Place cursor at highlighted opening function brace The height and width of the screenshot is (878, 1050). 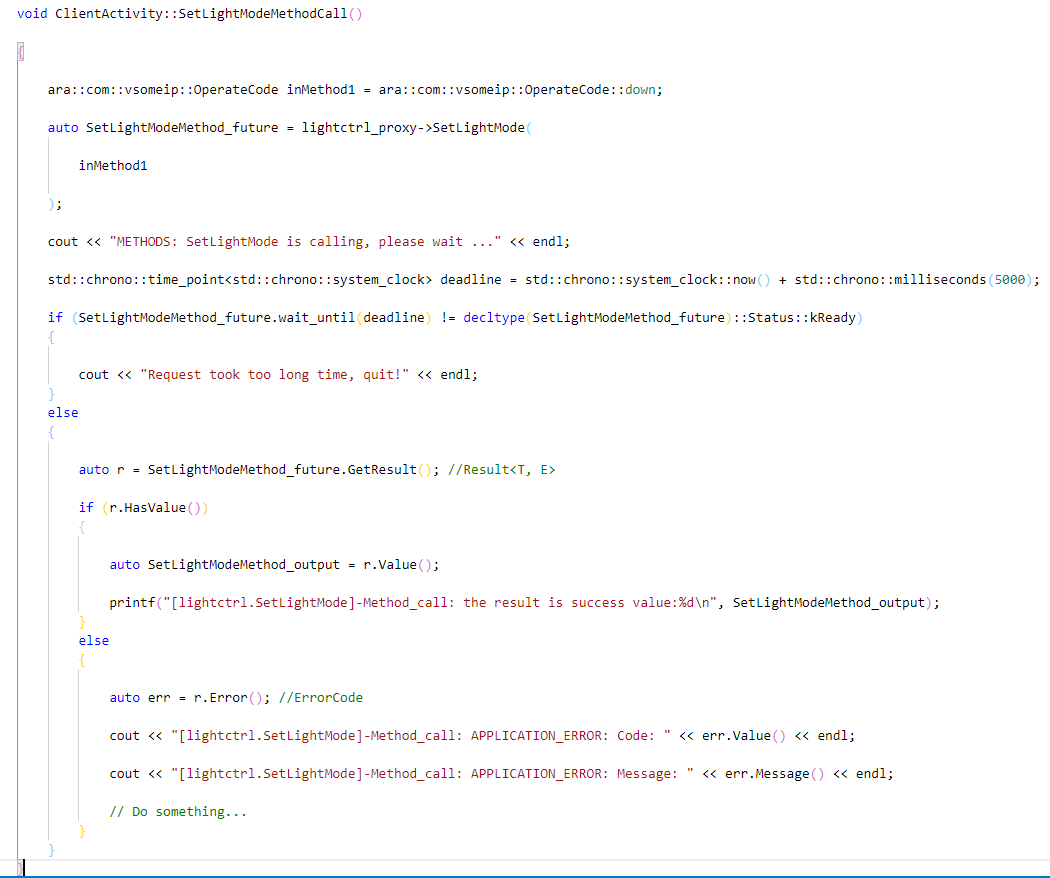20,51
